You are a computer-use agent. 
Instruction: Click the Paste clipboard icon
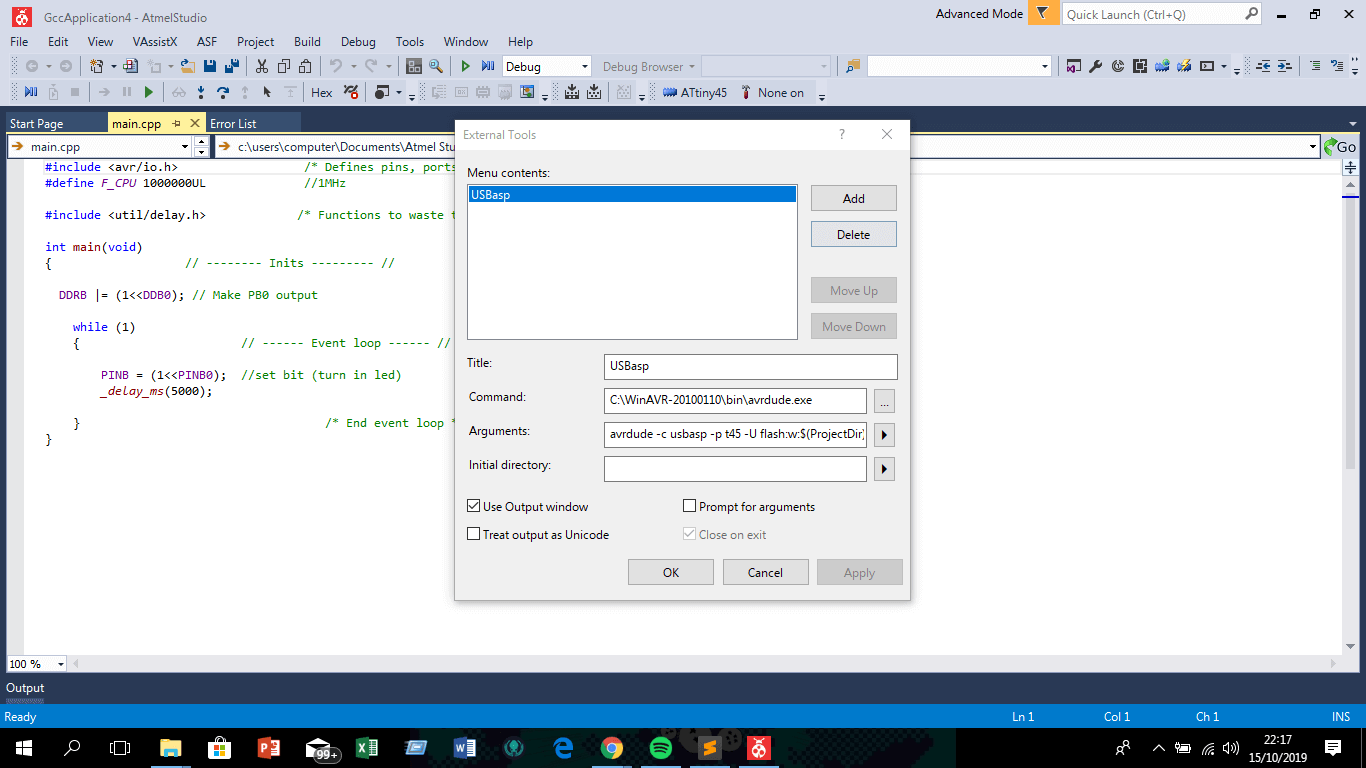[306, 67]
